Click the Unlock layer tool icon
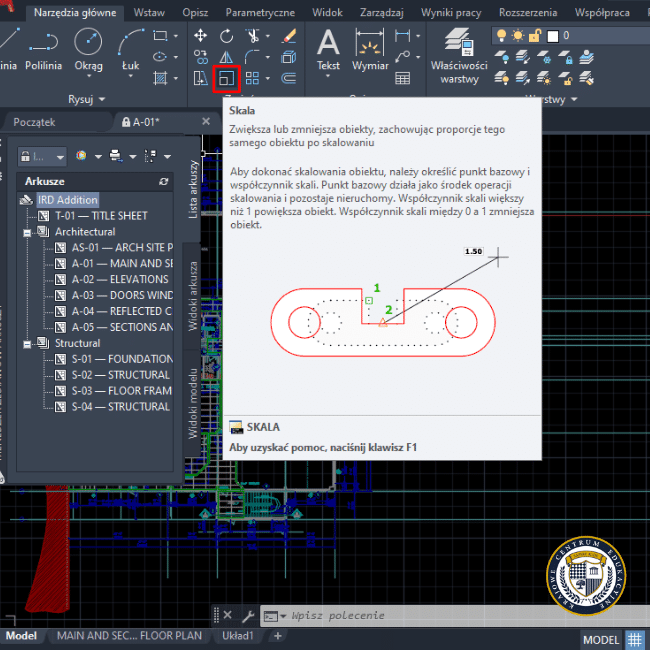Viewport: 650px width, 650px height. [x=565, y=78]
